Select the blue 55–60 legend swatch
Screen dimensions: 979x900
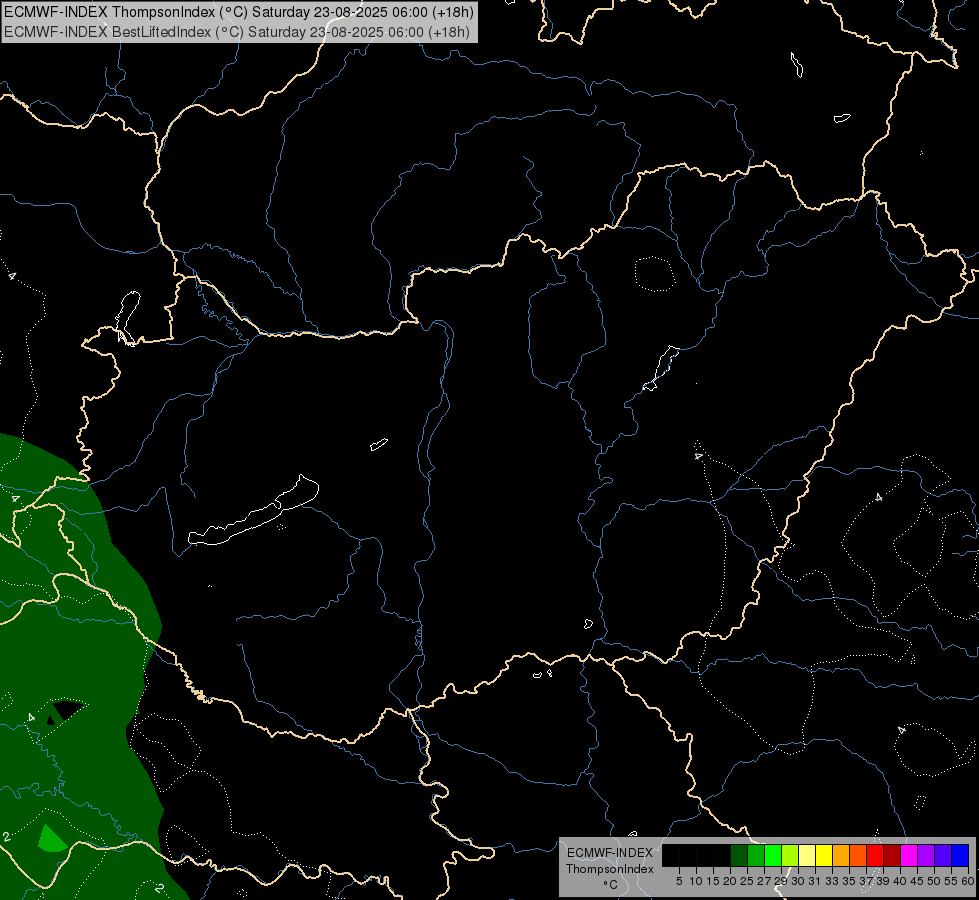[960, 855]
